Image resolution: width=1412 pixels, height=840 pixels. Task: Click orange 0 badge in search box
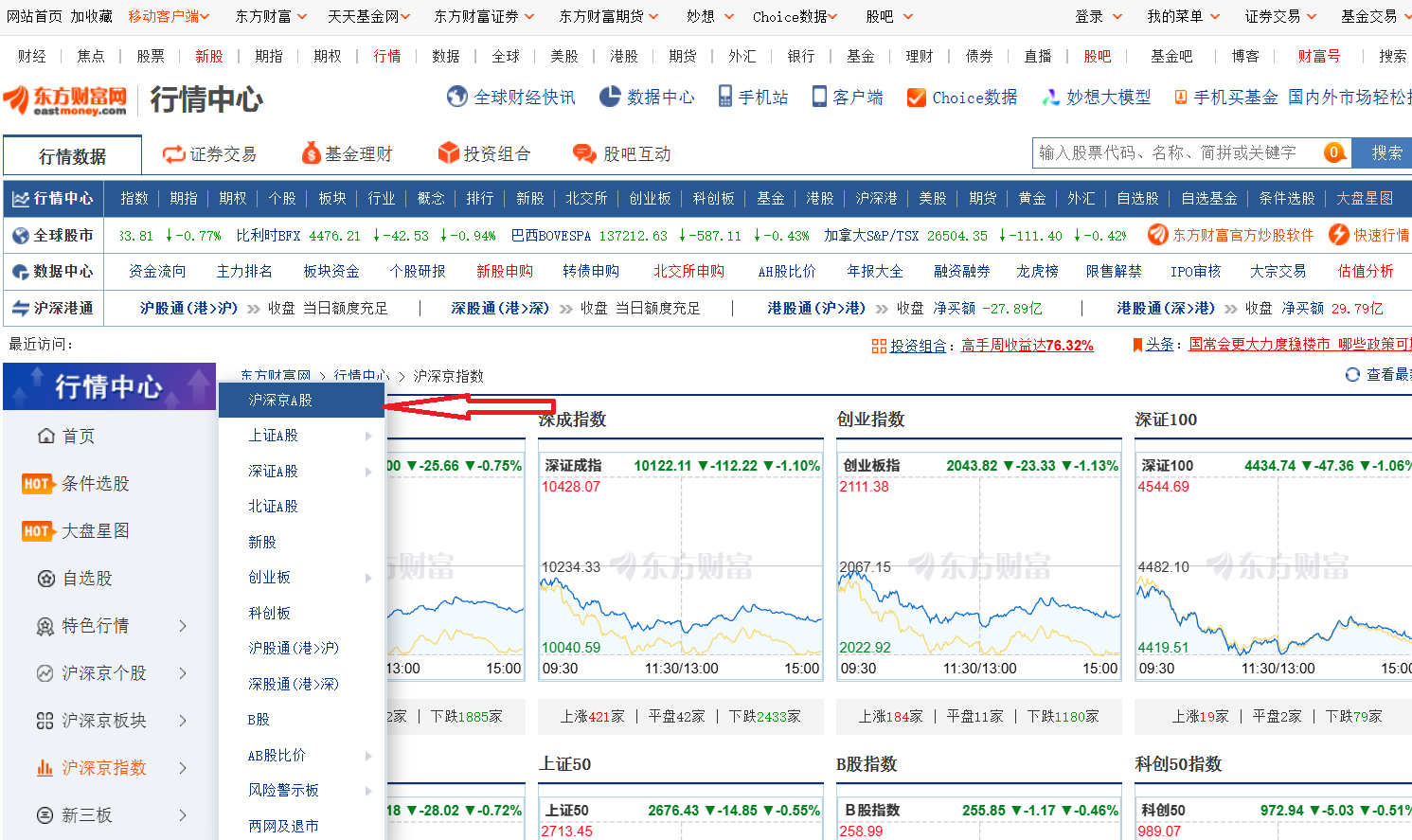tap(1333, 152)
